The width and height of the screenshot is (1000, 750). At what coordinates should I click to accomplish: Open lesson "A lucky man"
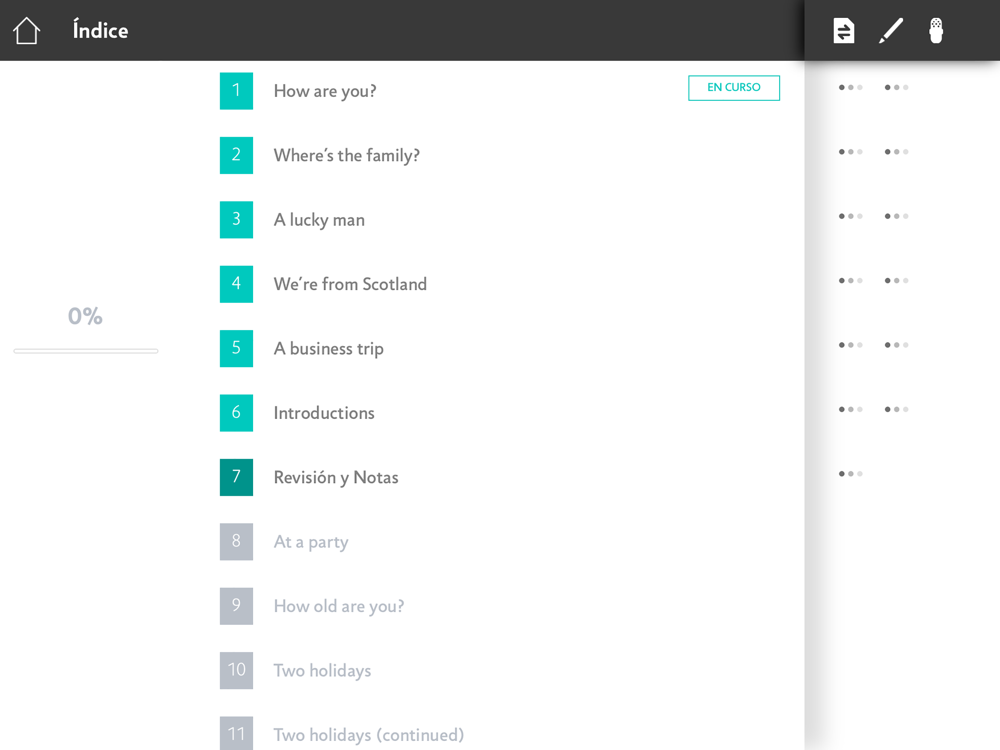point(319,220)
